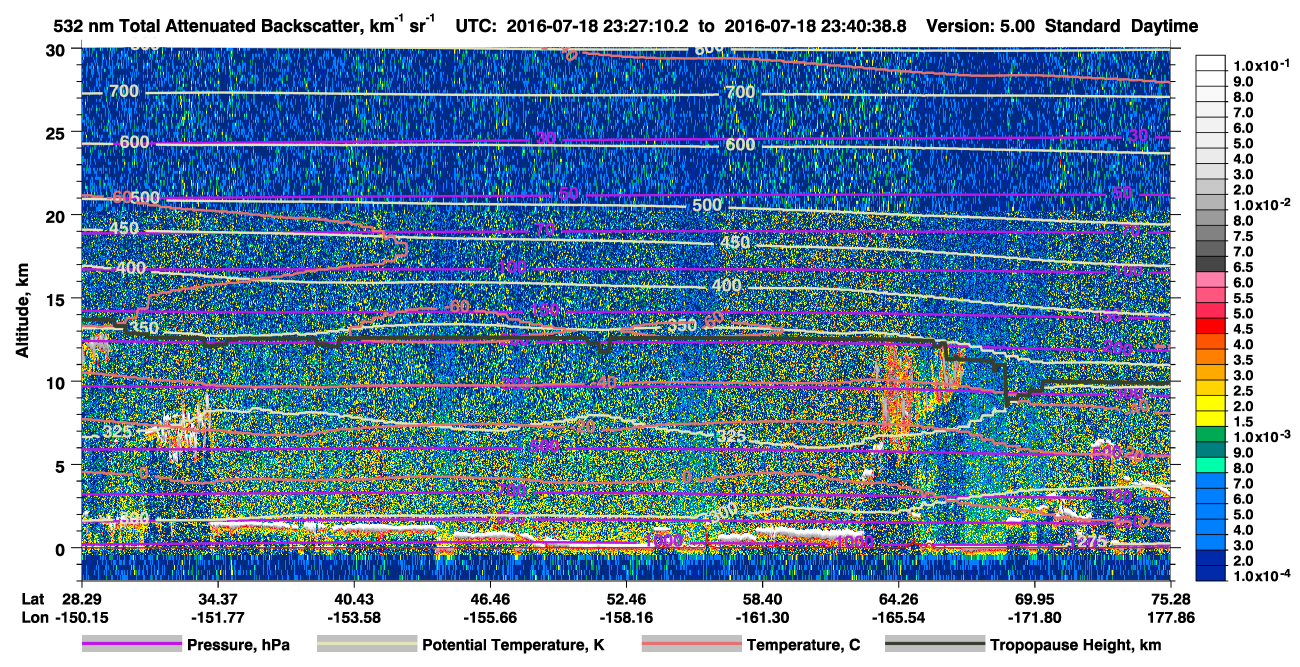Viewport: 1300px width, 667px height.
Task: Click the 'Version: 5.00' label in the title
Action: (x=982, y=27)
